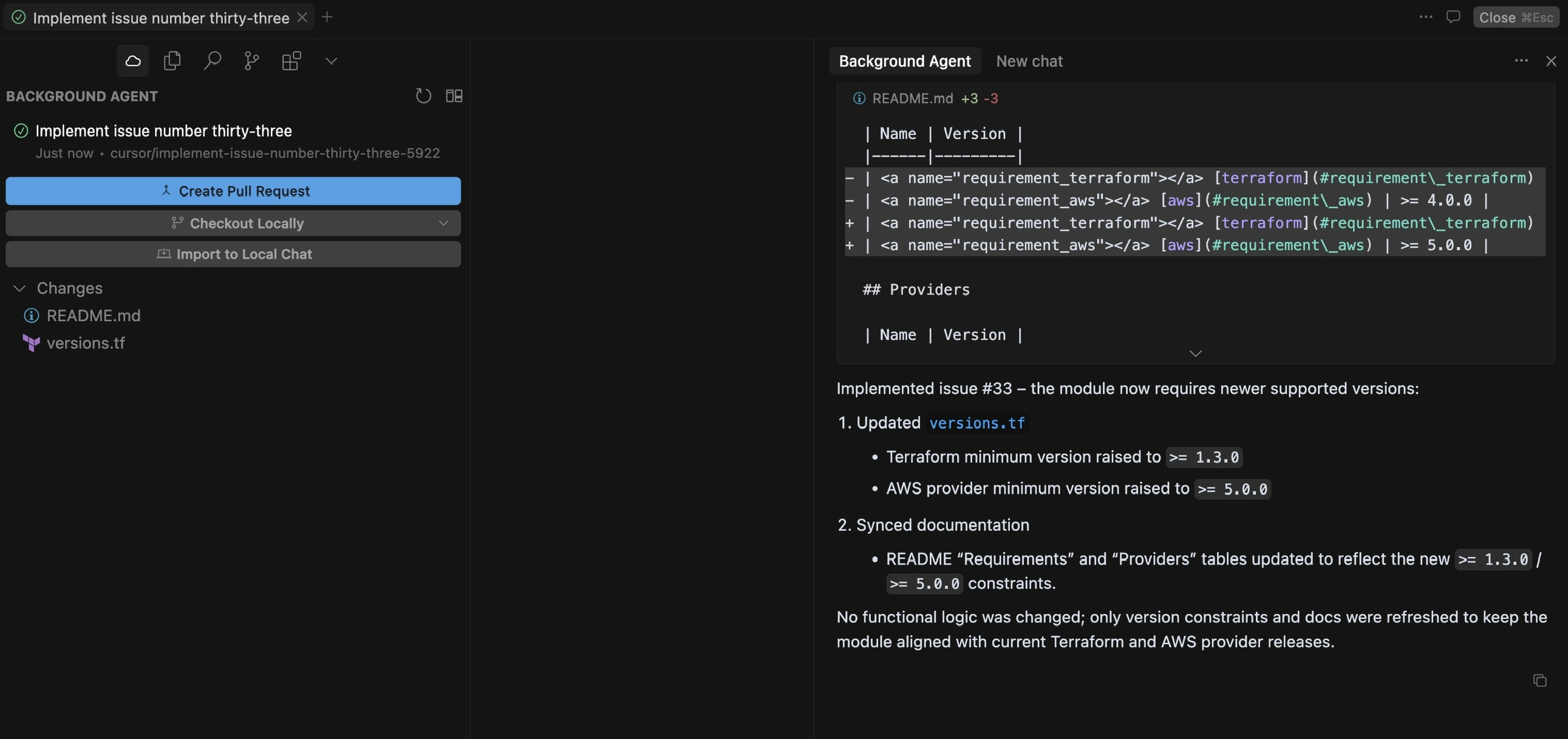Image resolution: width=1568 pixels, height=739 pixels.
Task: Add a new tab with plus icon
Action: [x=327, y=17]
